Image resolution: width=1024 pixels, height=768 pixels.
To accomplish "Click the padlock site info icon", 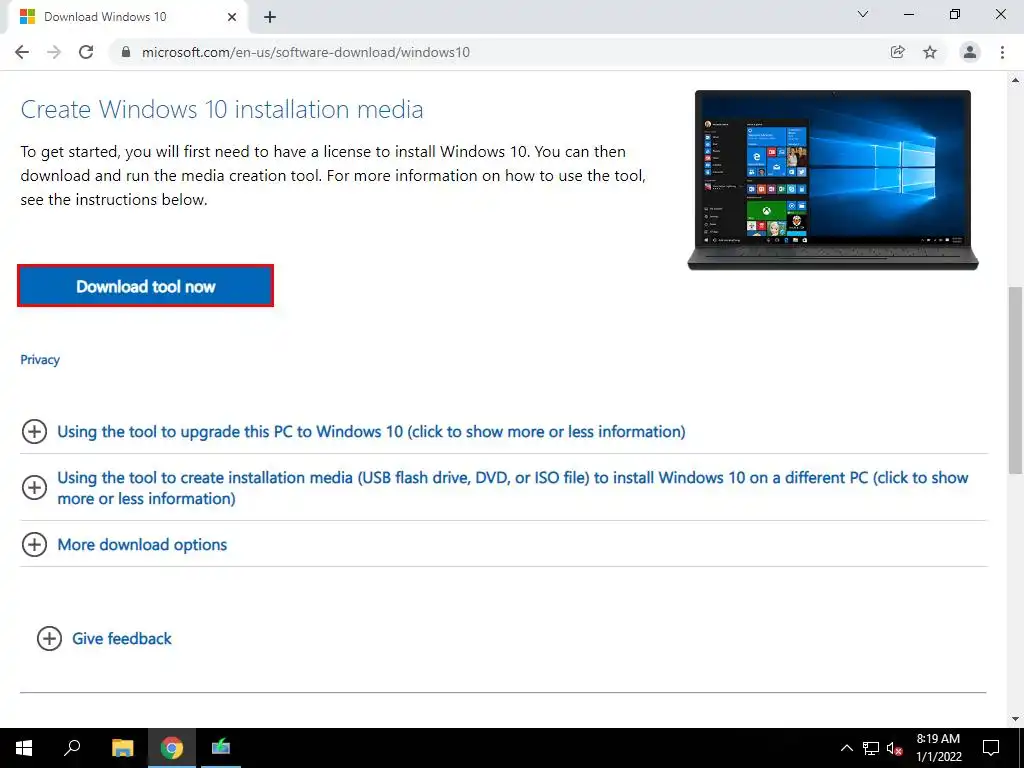I will [x=126, y=52].
